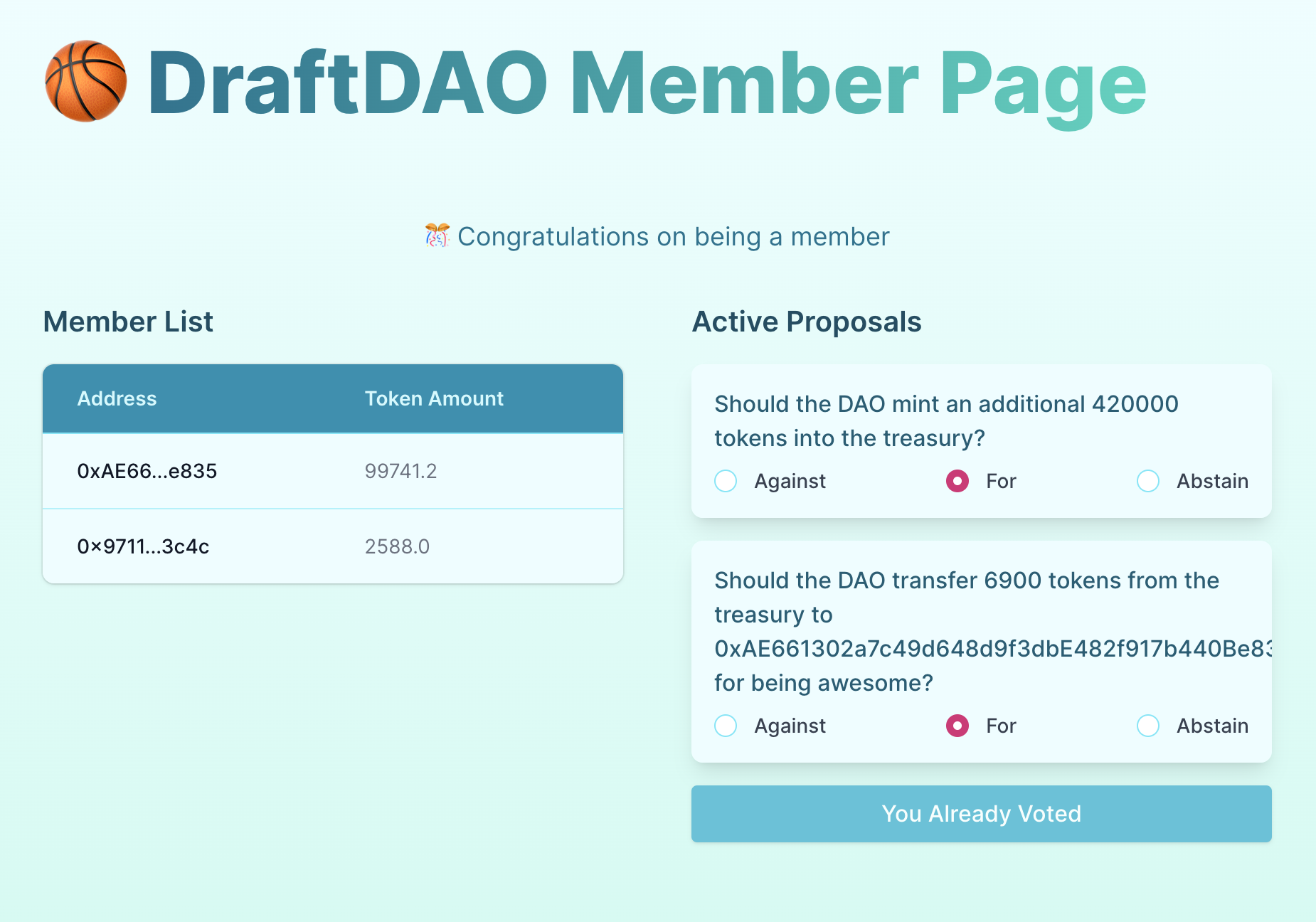This screenshot has width=1316, height=922.
Task: Click the token amount 2588.0
Action: (397, 546)
